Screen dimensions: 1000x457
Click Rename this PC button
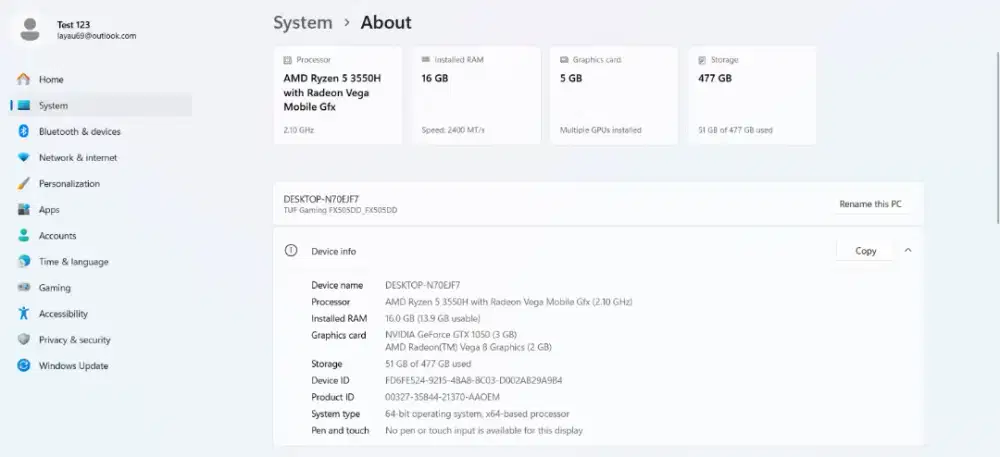coord(871,204)
